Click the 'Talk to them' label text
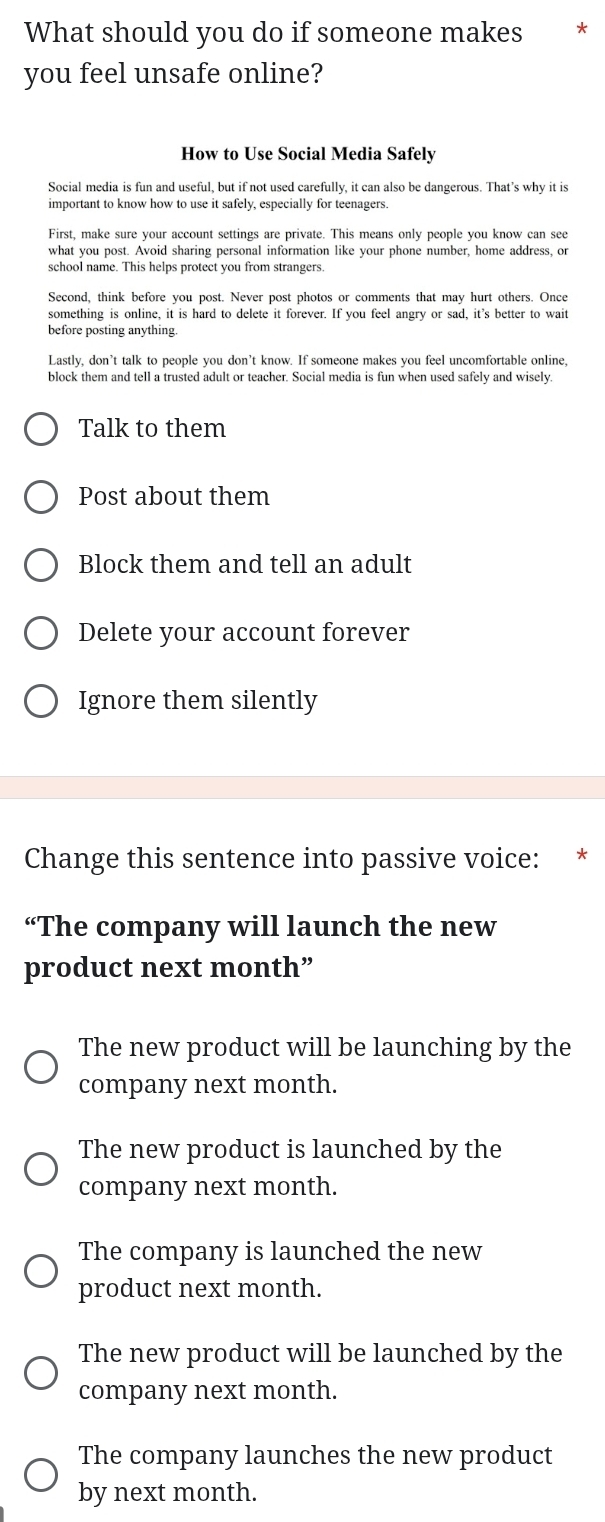The image size is (605, 1522). pos(152,429)
